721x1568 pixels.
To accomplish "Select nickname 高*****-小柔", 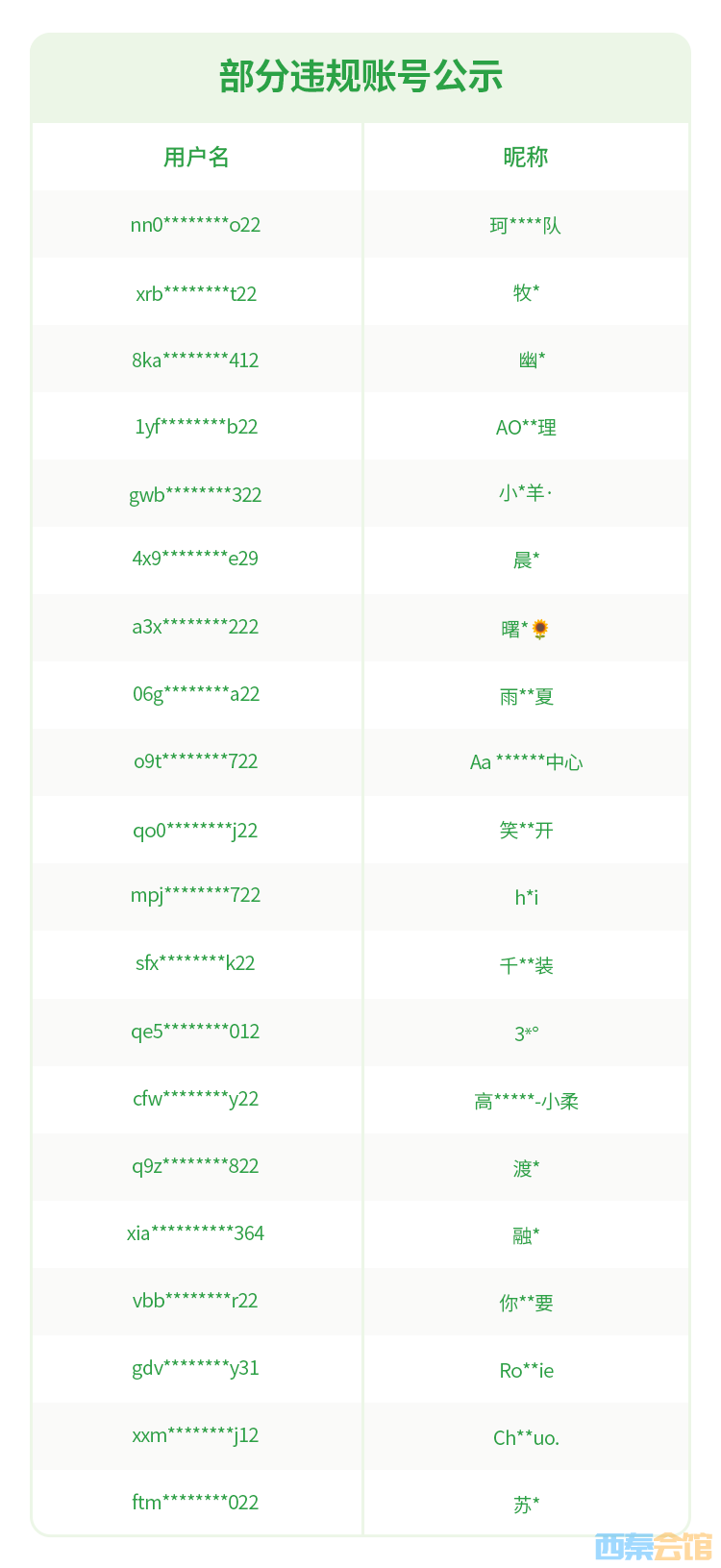I will [526, 1102].
